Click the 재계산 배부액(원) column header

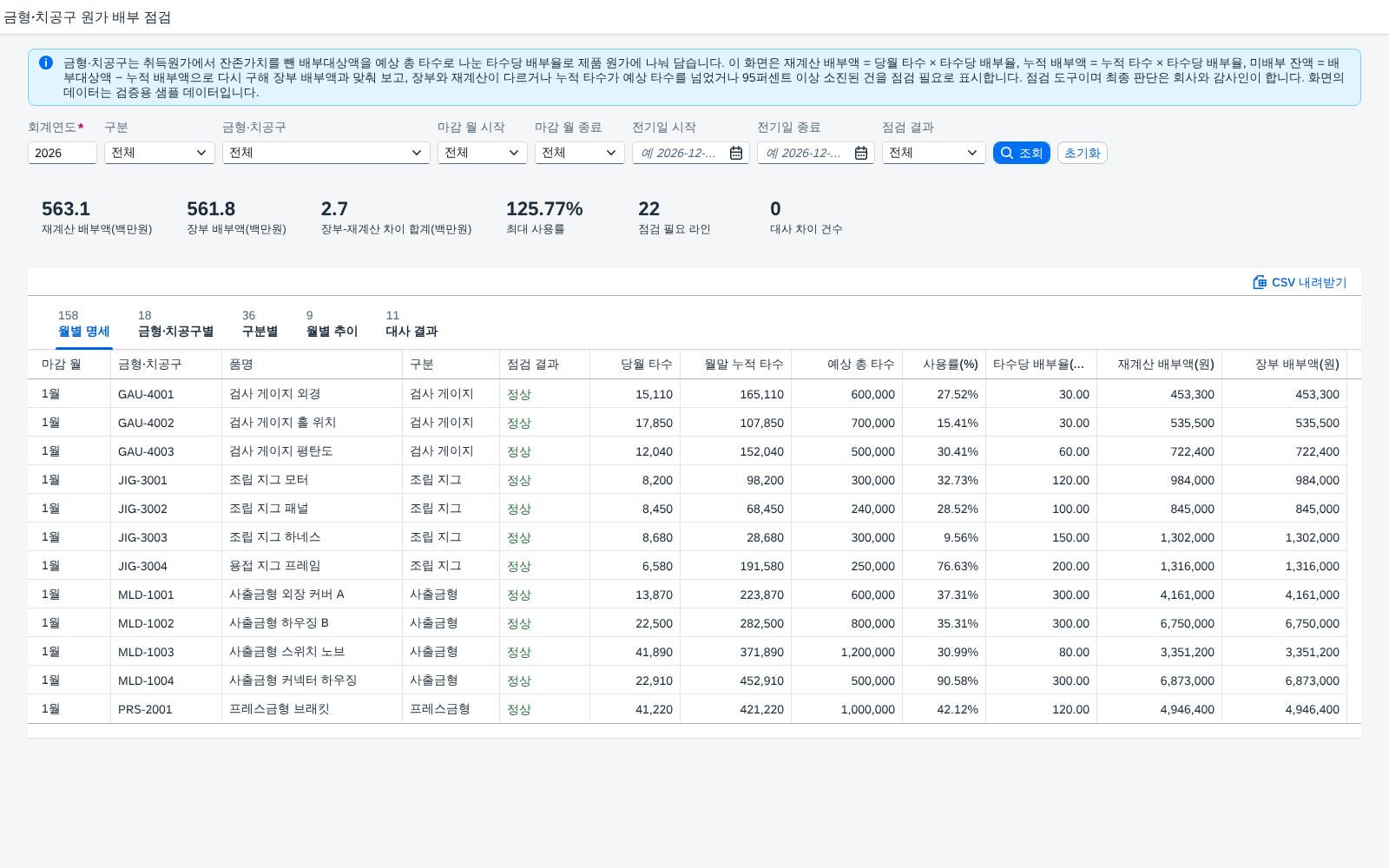pyautogui.click(x=1160, y=365)
